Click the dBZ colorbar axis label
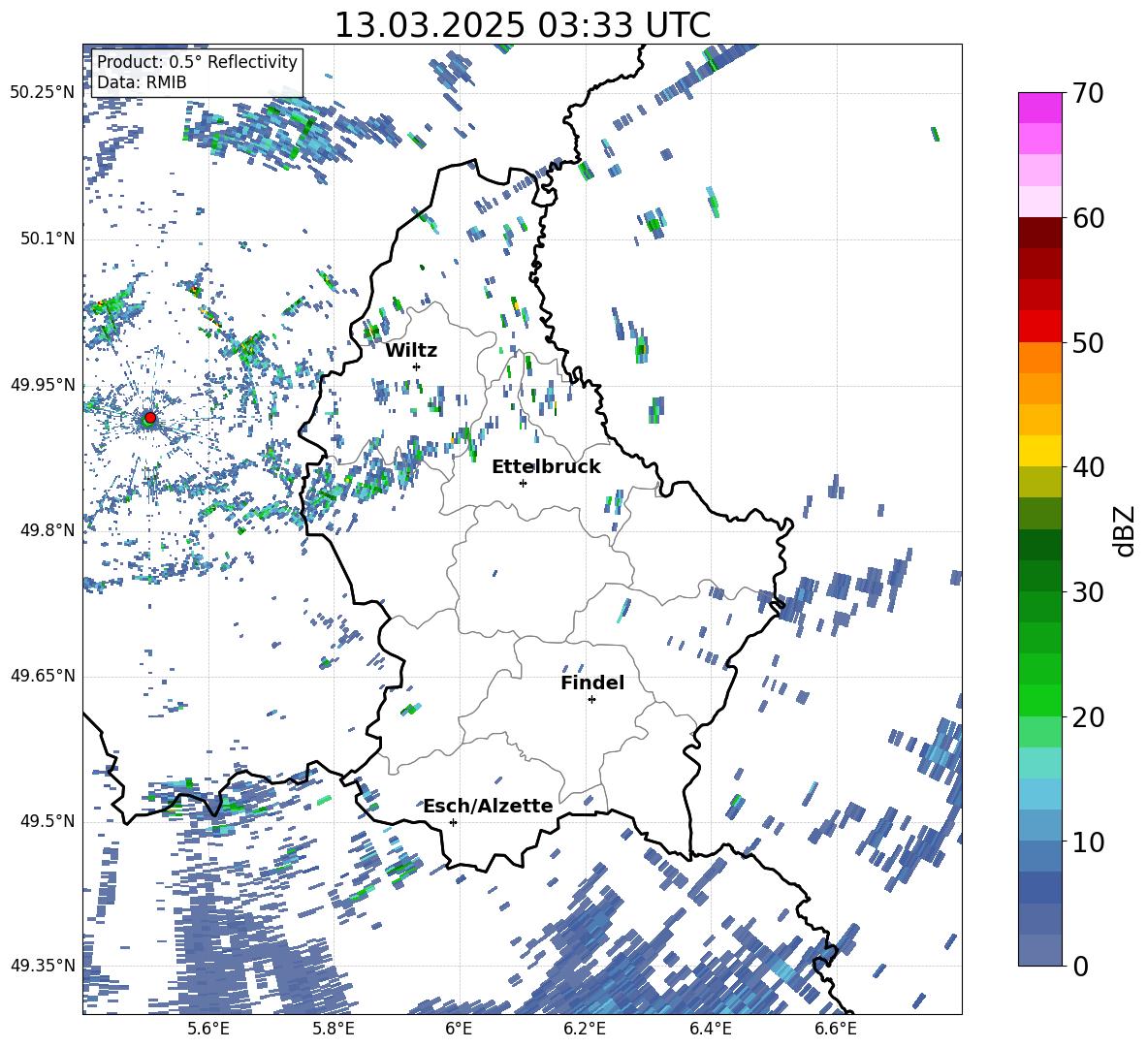Viewport: 1148px width, 1048px height. [1125, 531]
